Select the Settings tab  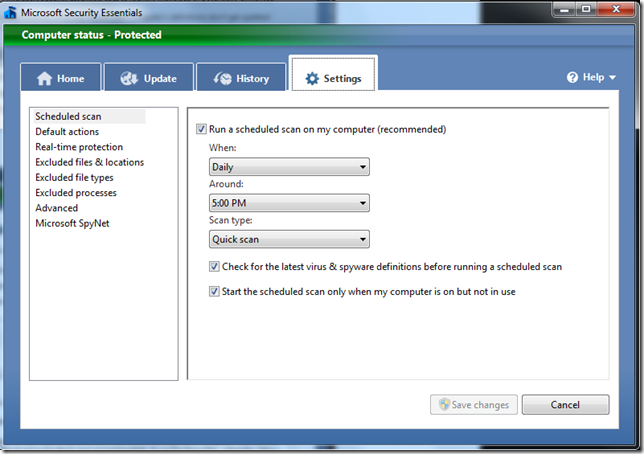333,74
